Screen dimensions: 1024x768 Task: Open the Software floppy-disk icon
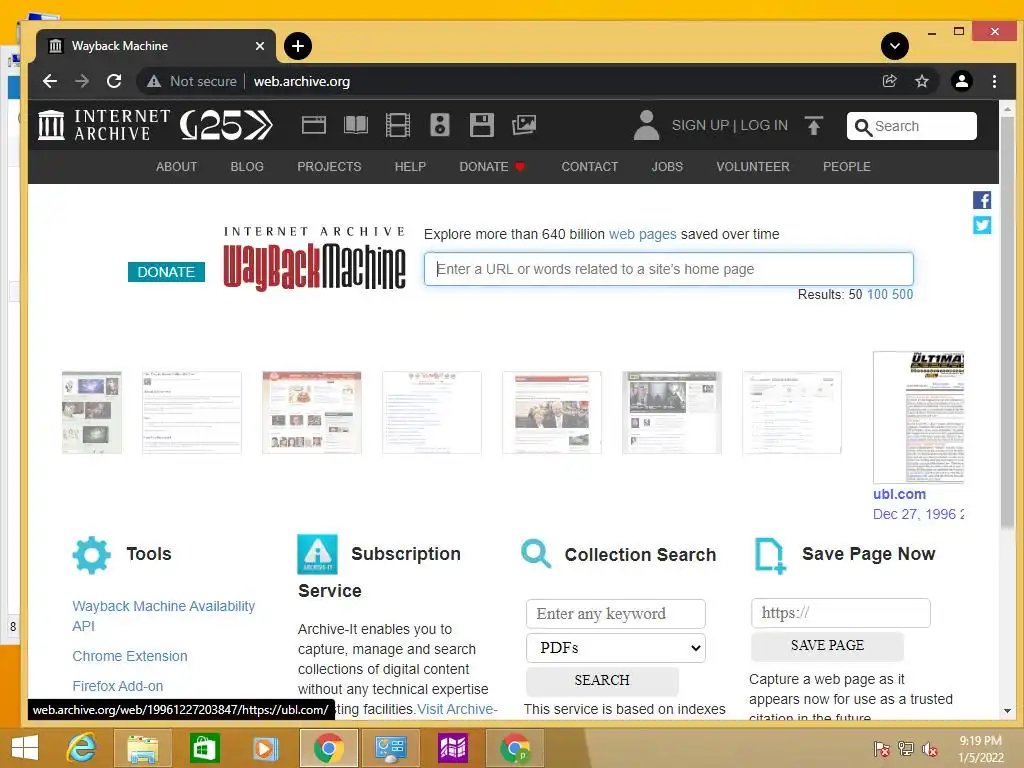[x=481, y=125]
